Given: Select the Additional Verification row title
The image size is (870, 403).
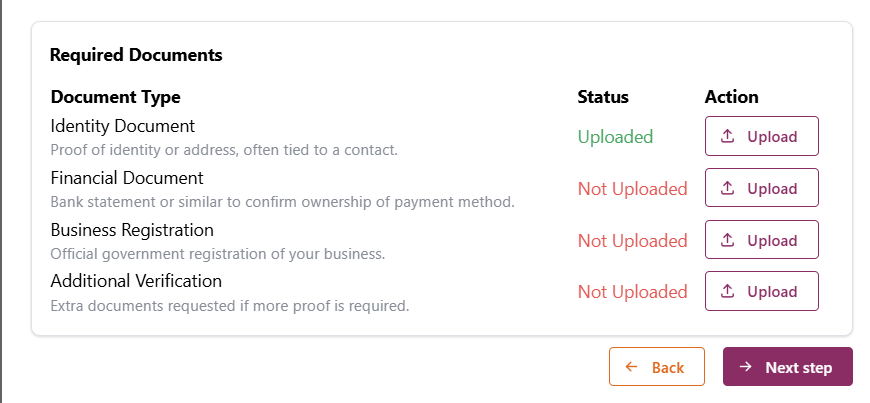Looking at the screenshot, I should [136, 281].
